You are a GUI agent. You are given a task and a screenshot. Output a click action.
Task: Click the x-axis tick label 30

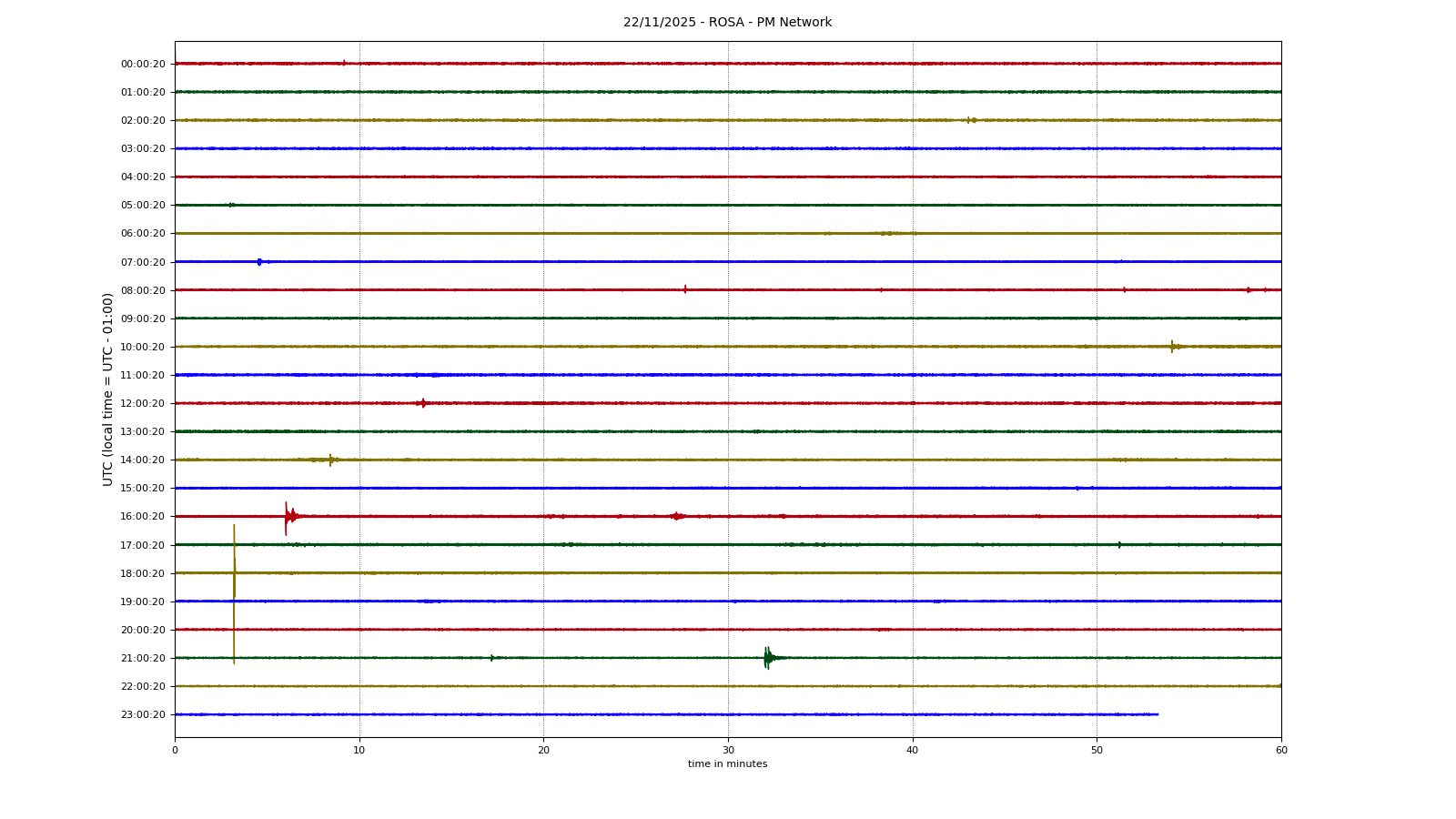pos(728,750)
